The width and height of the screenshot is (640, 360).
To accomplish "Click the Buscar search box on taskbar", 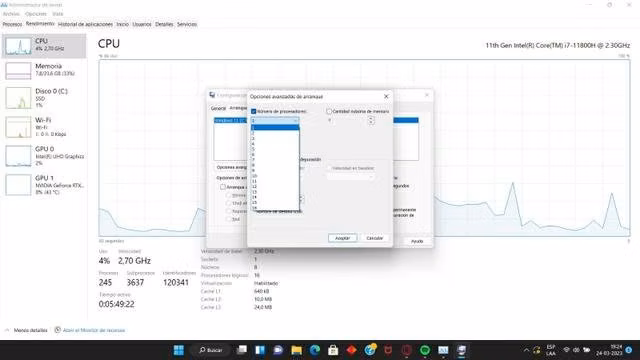I will point(211,350).
